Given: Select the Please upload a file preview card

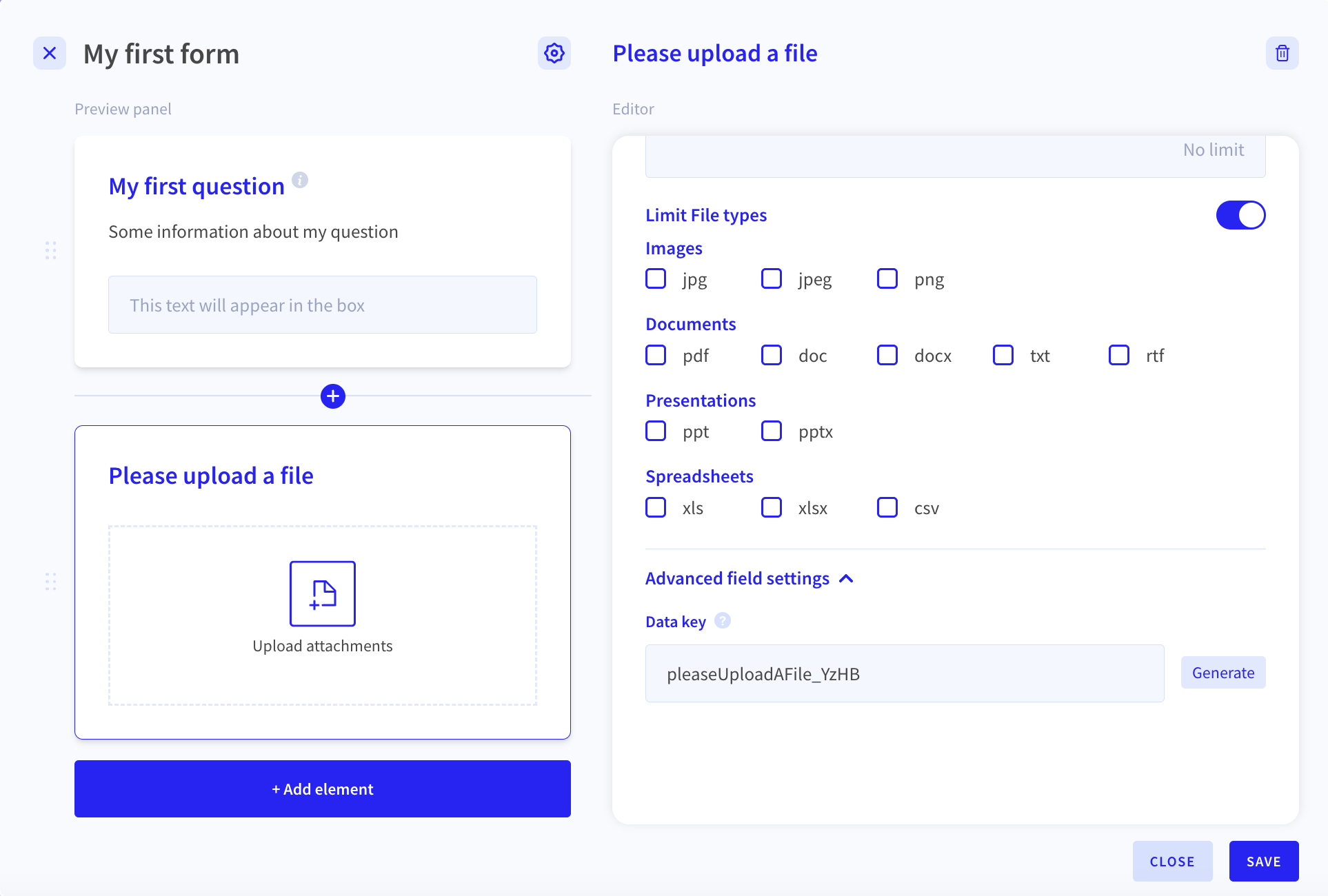Looking at the screenshot, I should point(323,582).
